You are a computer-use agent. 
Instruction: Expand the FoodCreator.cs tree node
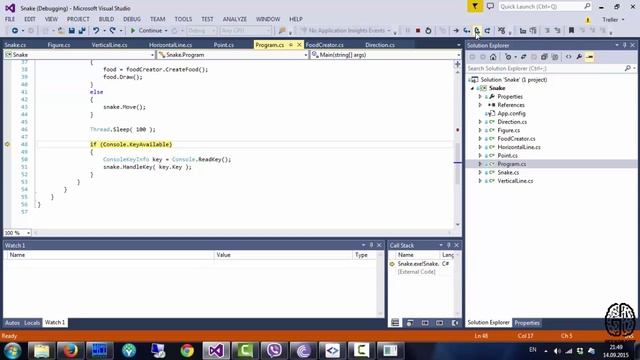(480, 139)
